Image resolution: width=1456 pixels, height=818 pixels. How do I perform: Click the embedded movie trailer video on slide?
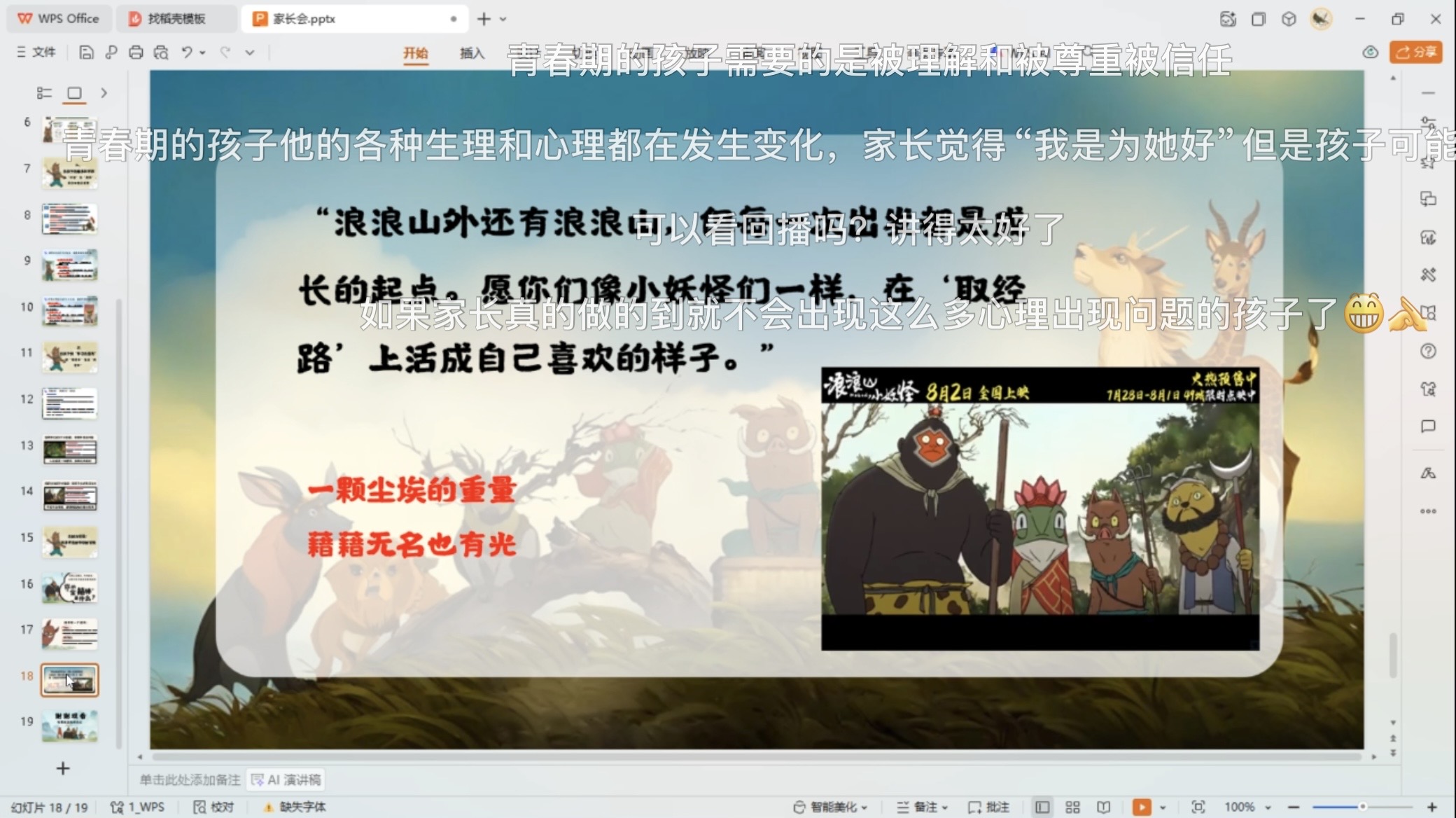click(x=1040, y=508)
